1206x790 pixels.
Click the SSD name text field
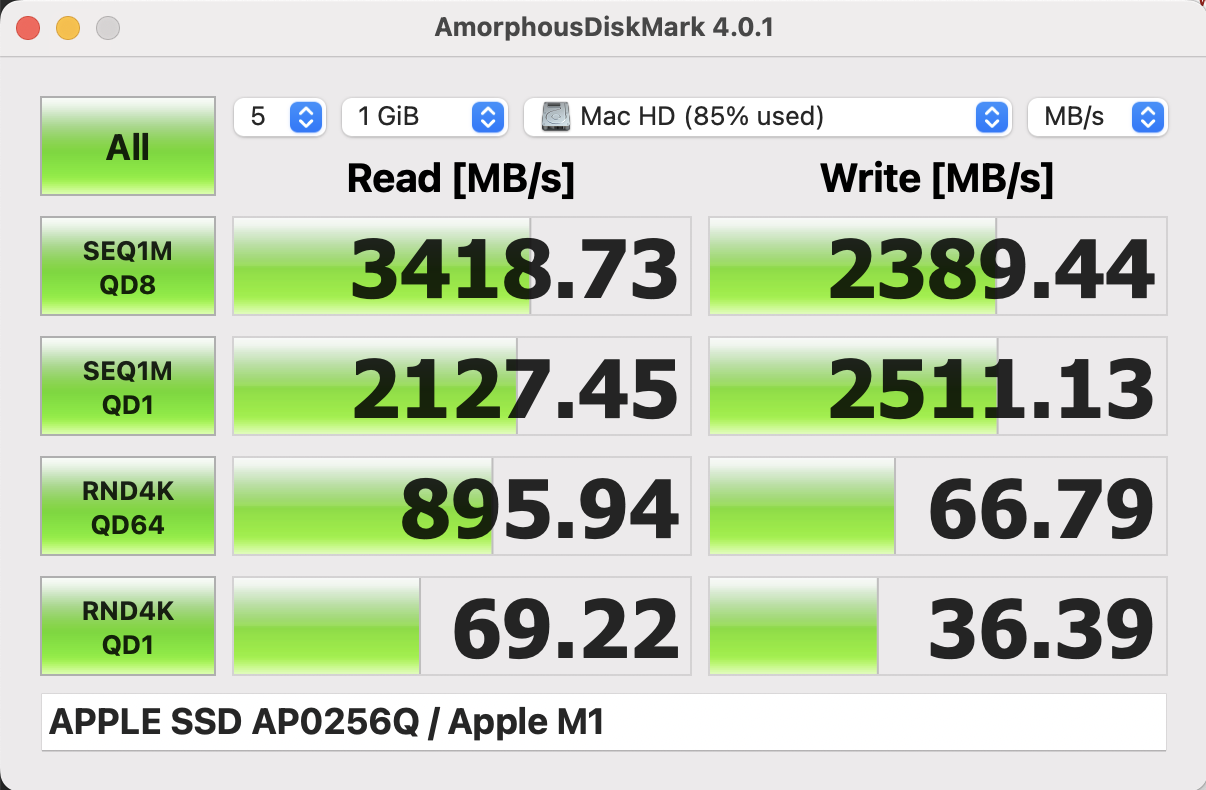[x=603, y=722]
